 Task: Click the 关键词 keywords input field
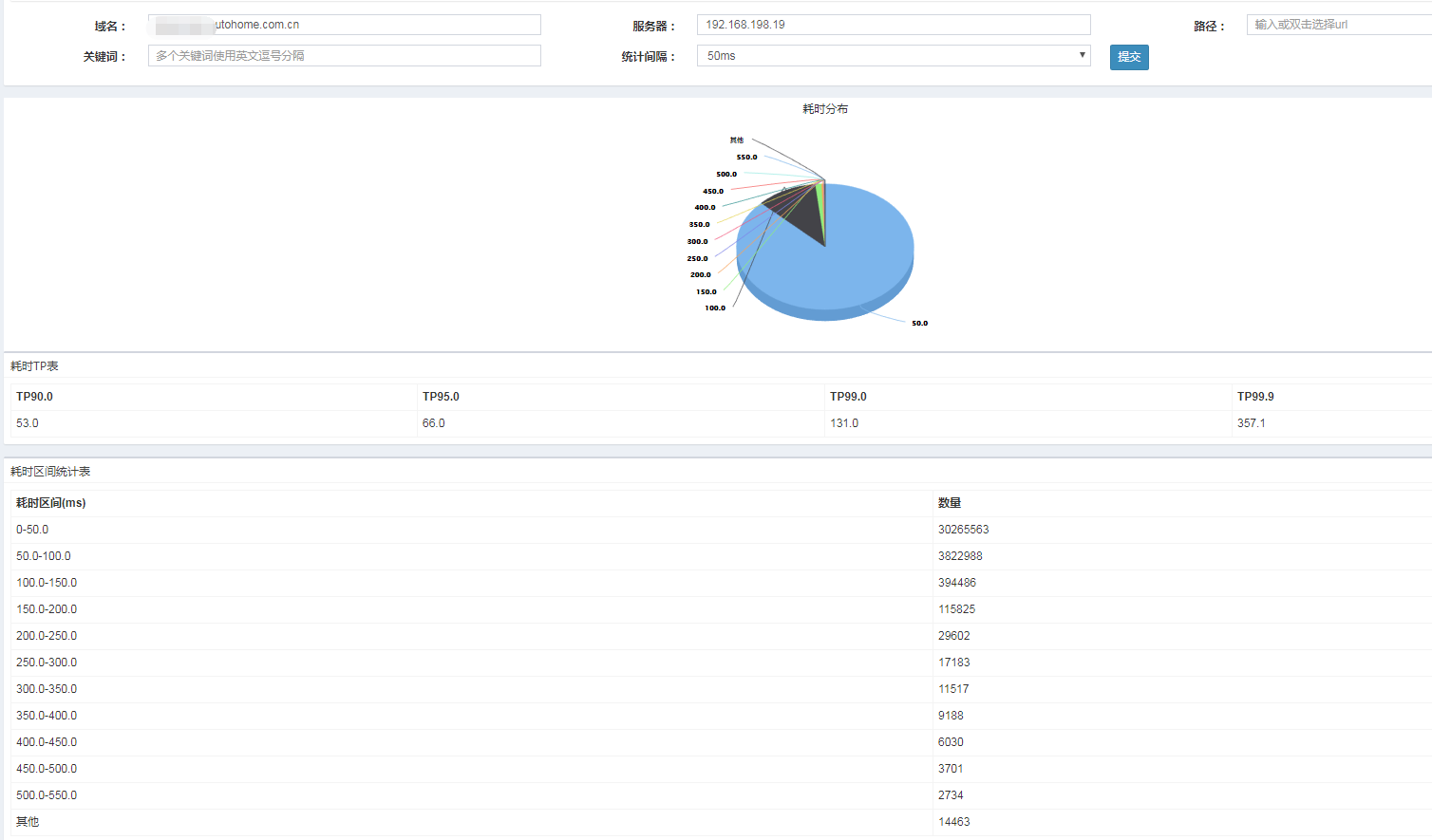pos(344,56)
